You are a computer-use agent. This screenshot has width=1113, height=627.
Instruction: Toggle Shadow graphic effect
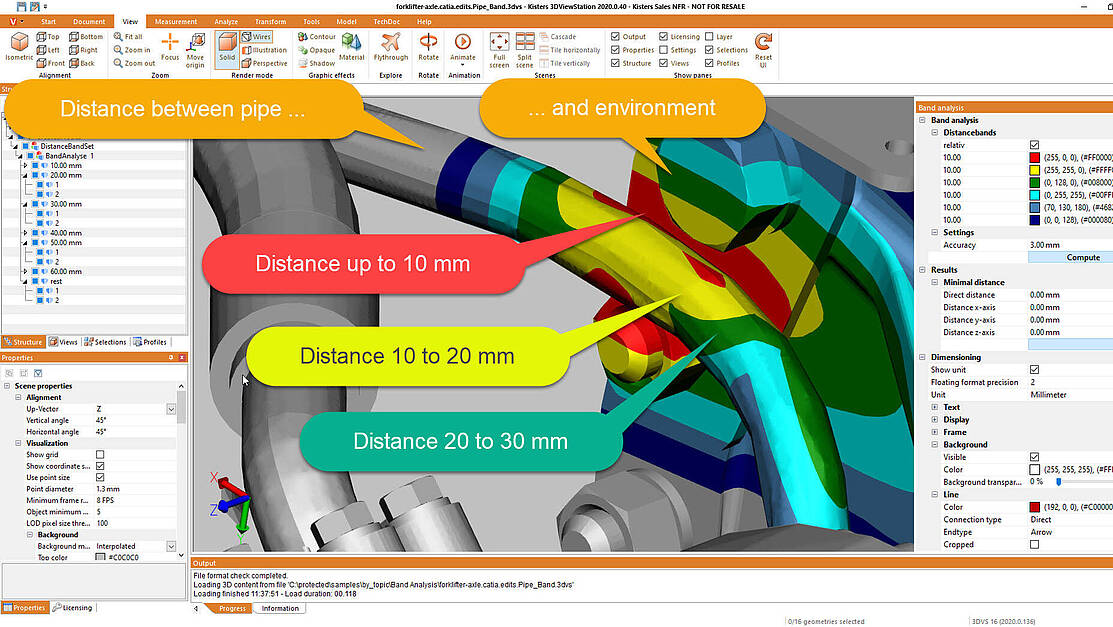(316, 63)
